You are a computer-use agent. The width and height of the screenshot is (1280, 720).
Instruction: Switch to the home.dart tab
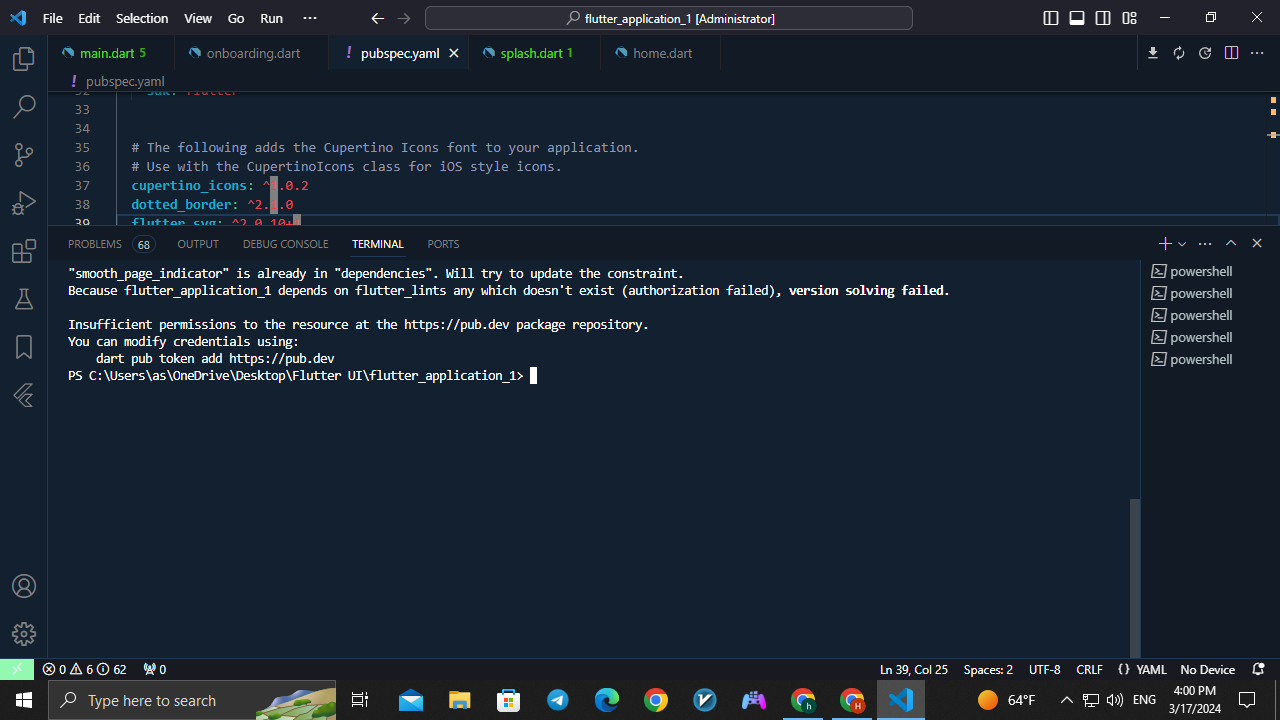661,53
